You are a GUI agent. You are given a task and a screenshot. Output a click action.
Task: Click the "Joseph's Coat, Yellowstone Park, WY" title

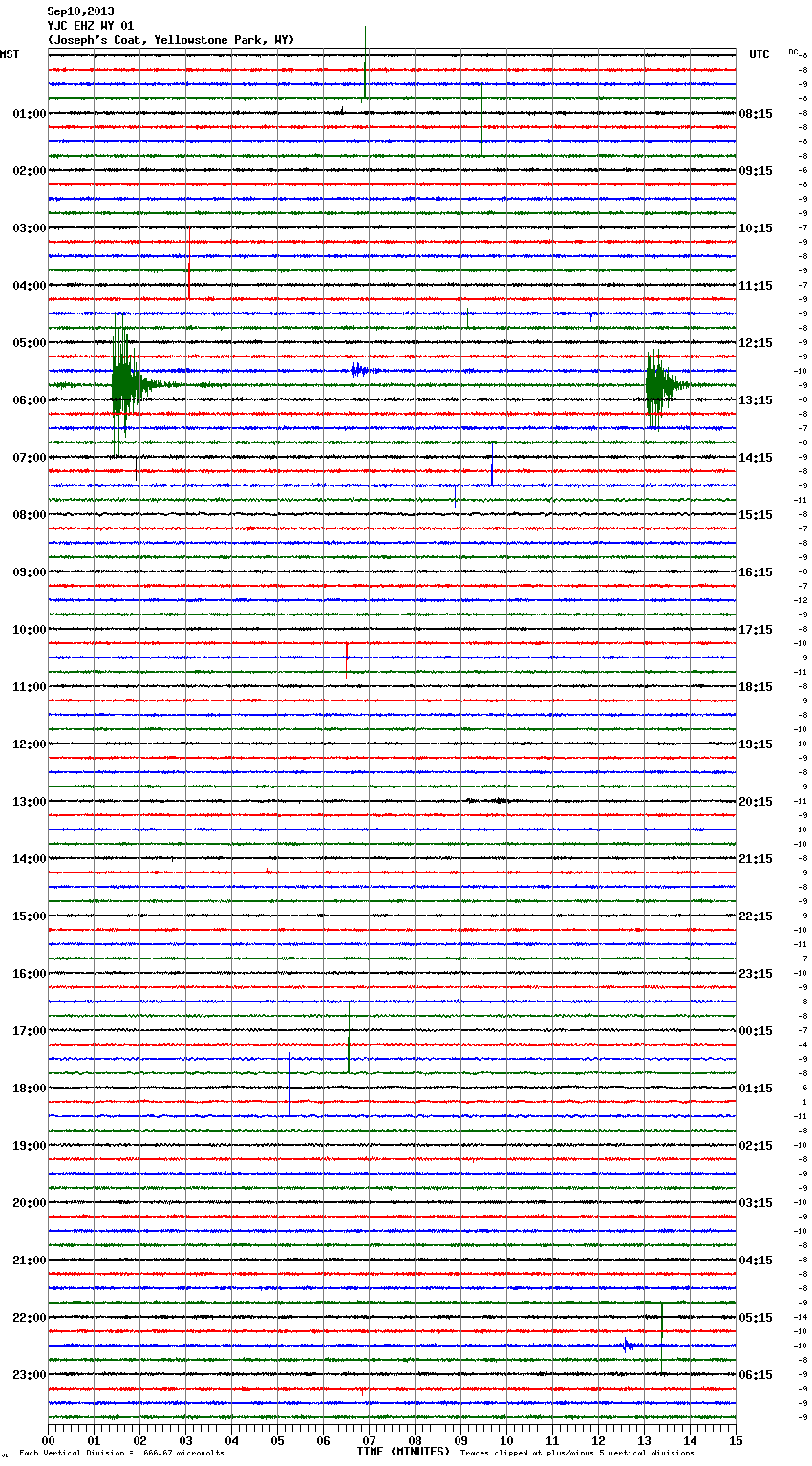171,40
